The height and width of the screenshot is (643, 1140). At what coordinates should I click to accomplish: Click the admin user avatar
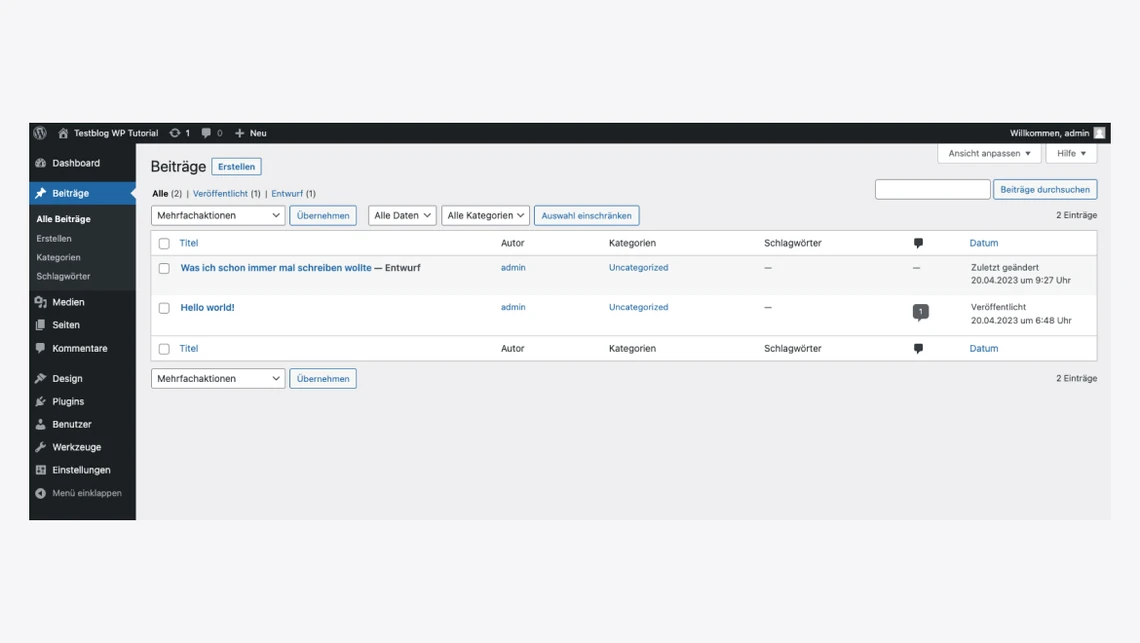tap(1099, 133)
